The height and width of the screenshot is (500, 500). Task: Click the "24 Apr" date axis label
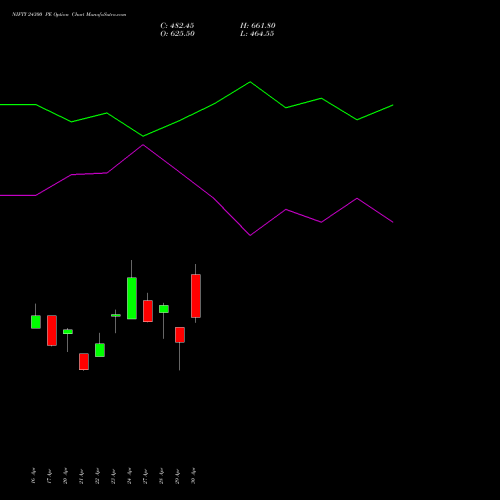coord(129,476)
